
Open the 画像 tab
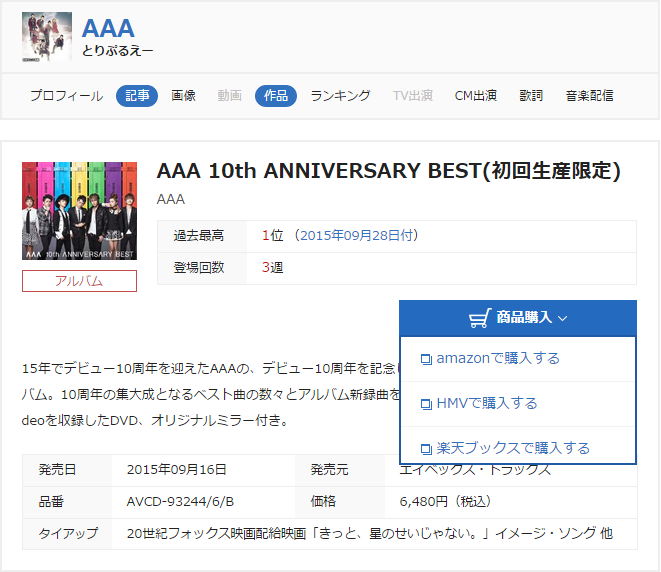183,96
